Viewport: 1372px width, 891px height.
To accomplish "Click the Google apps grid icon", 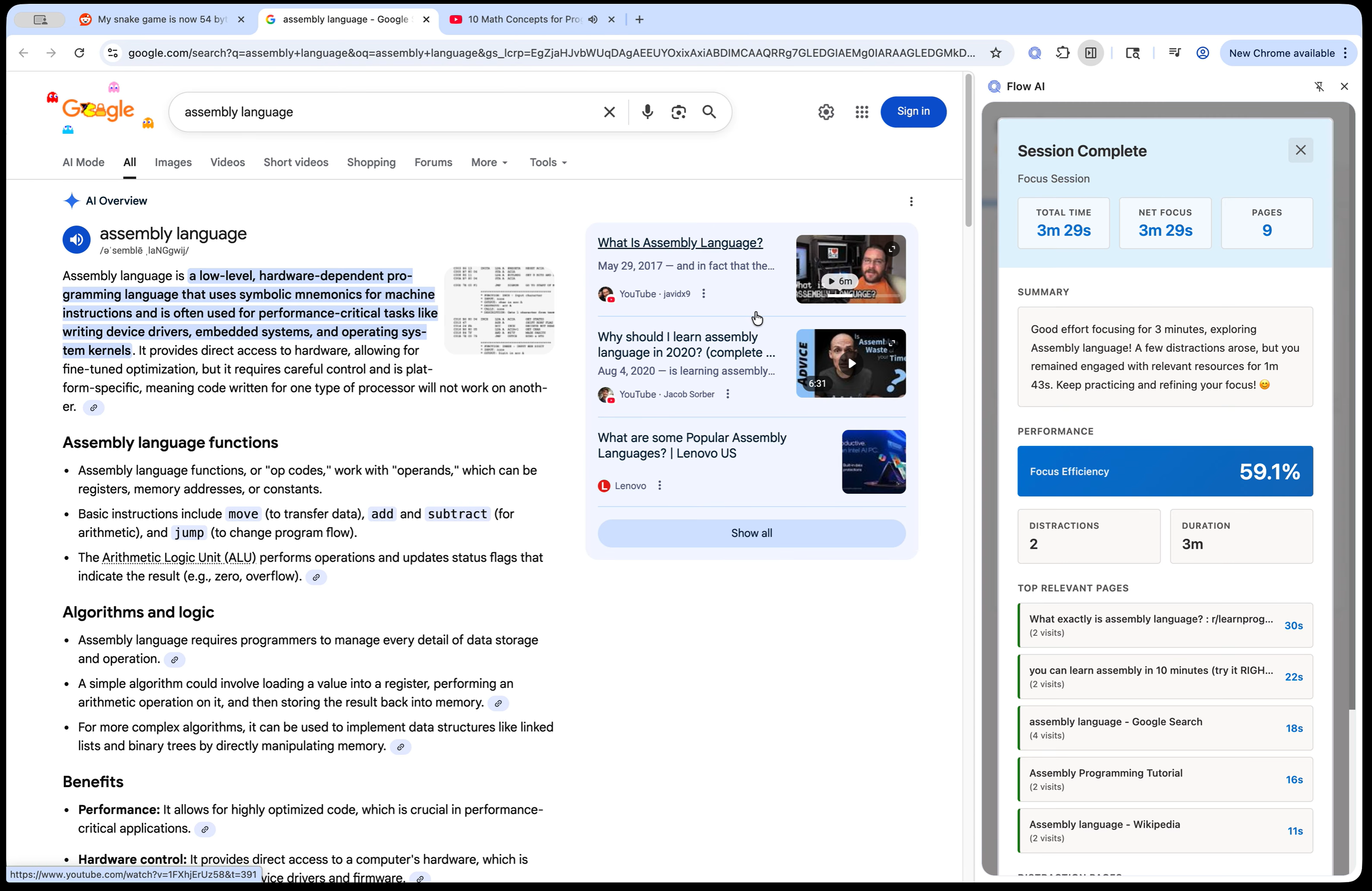I will 861,112.
